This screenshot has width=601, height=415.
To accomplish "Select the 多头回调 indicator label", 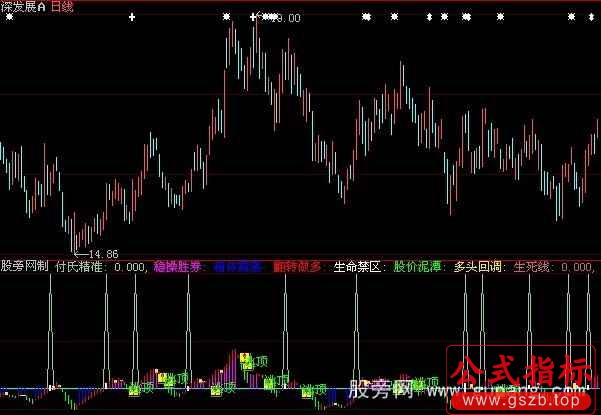I will (x=479, y=267).
